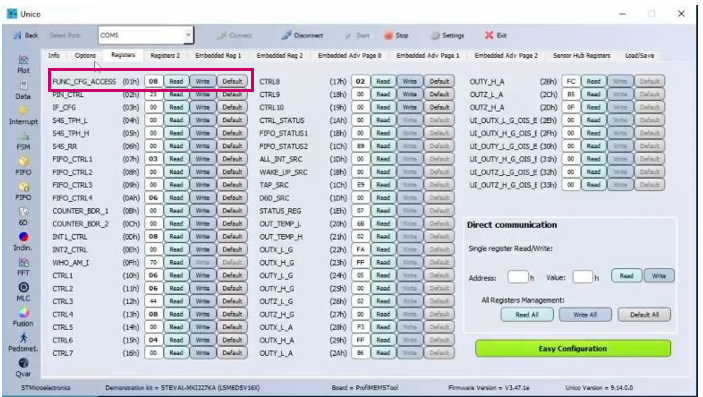Image resolution: width=703 pixels, height=397 pixels.
Task: Read the STATUS_REG register
Action: coord(383,210)
